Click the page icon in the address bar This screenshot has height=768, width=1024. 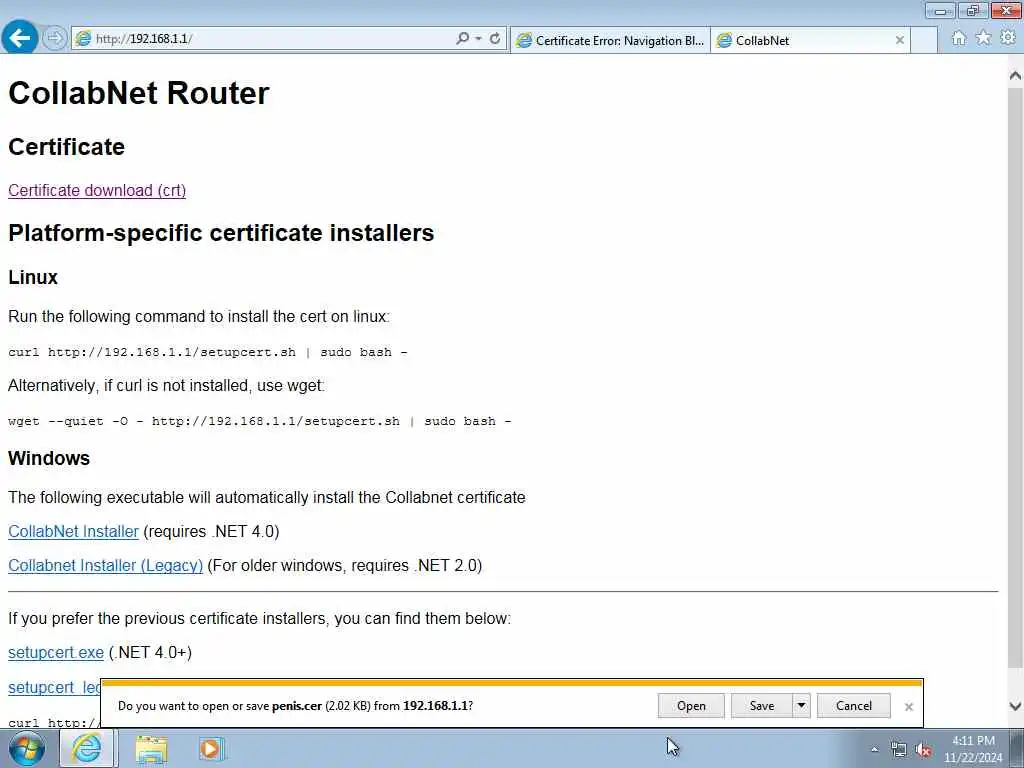83,39
